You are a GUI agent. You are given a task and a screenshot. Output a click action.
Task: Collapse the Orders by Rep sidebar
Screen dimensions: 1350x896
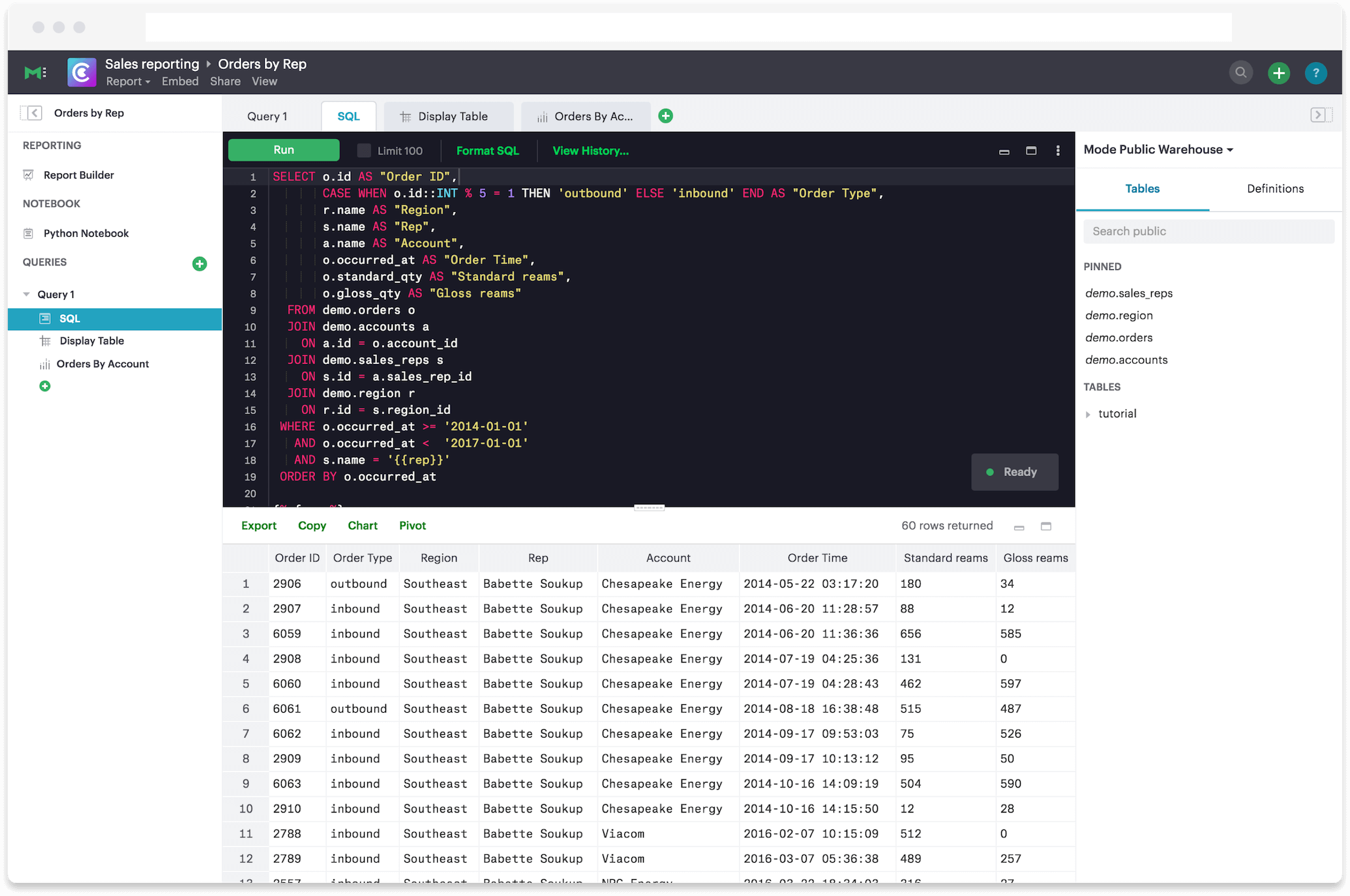[32, 112]
